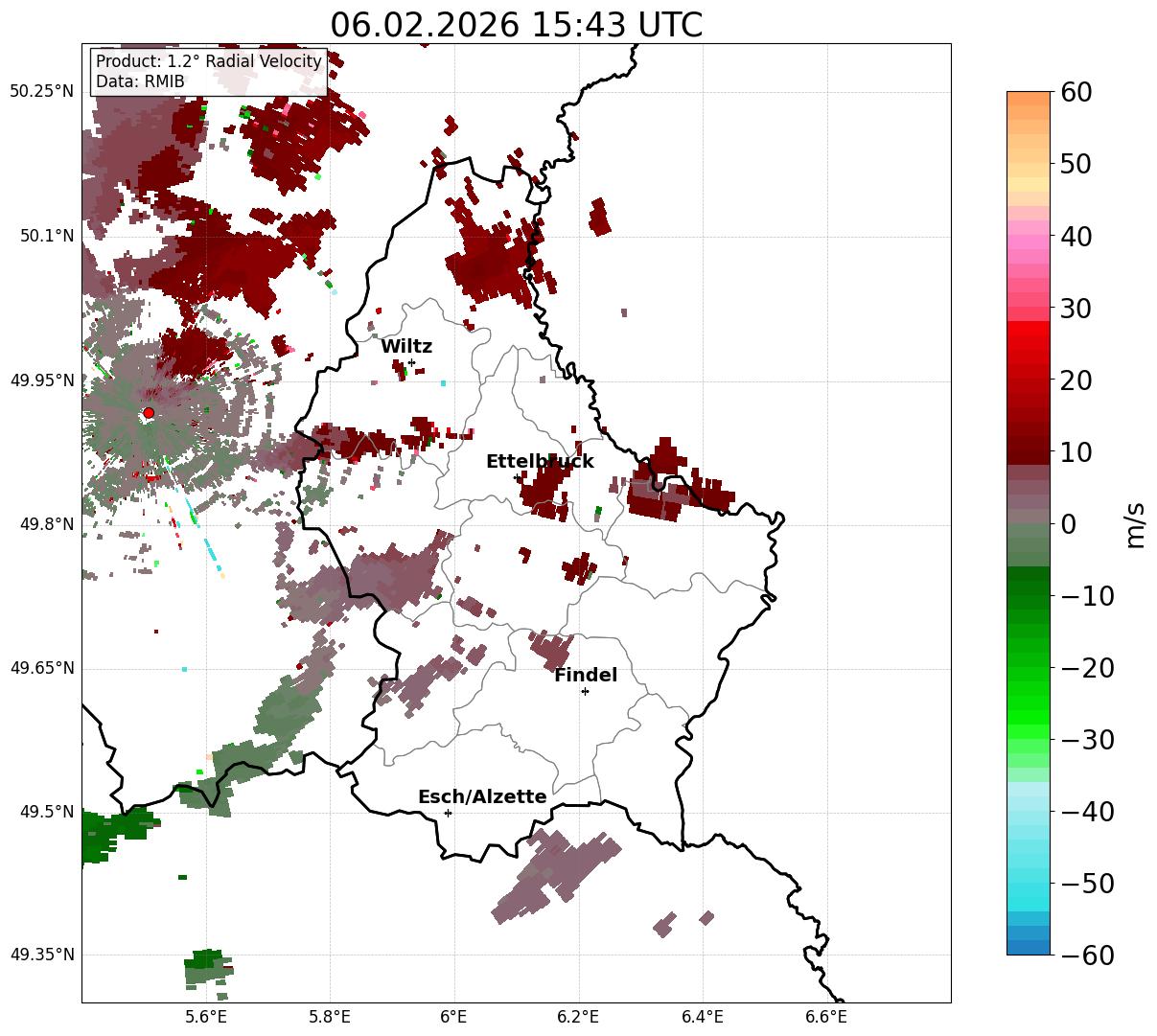Click the 49.8°N latitude label
Viewport: 1157px width, 1036px height.
tap(46, 524)
